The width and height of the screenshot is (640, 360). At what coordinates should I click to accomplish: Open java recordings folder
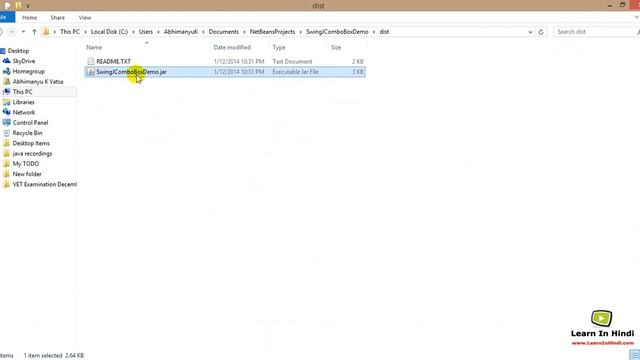32,153
